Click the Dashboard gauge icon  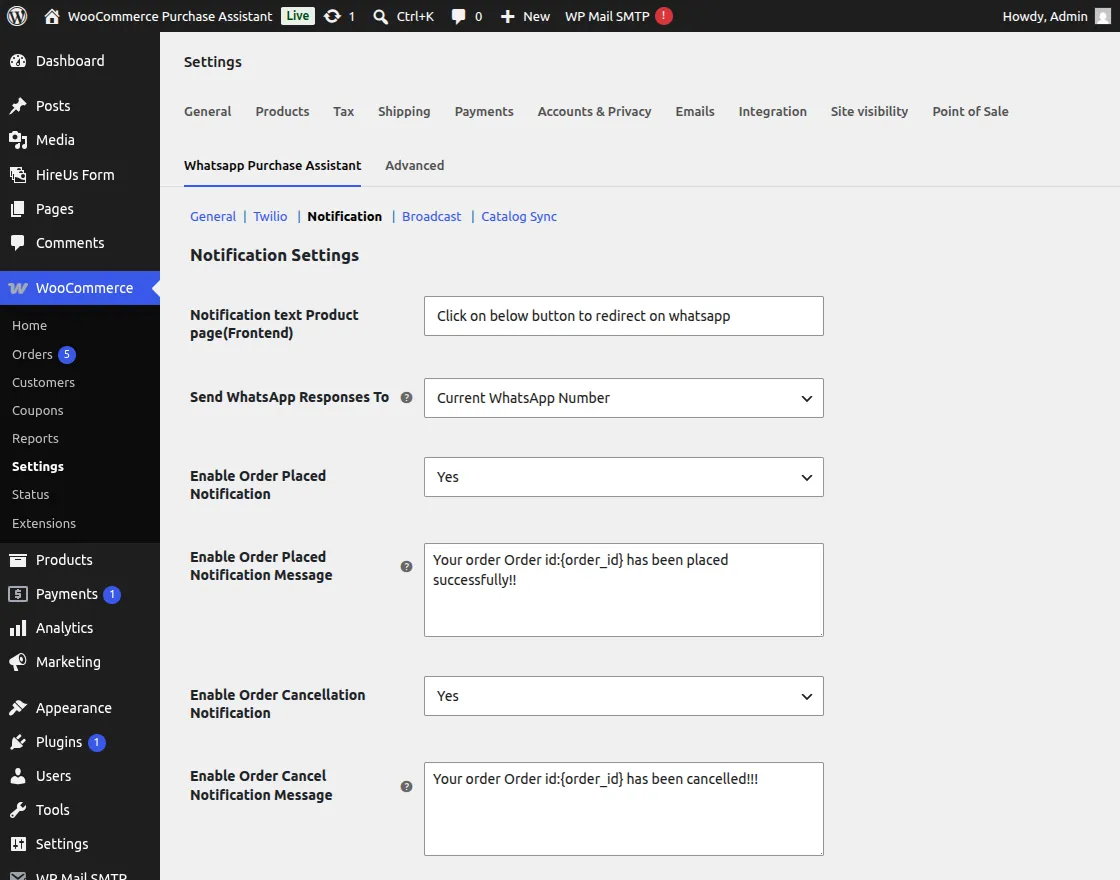point(18,61)
